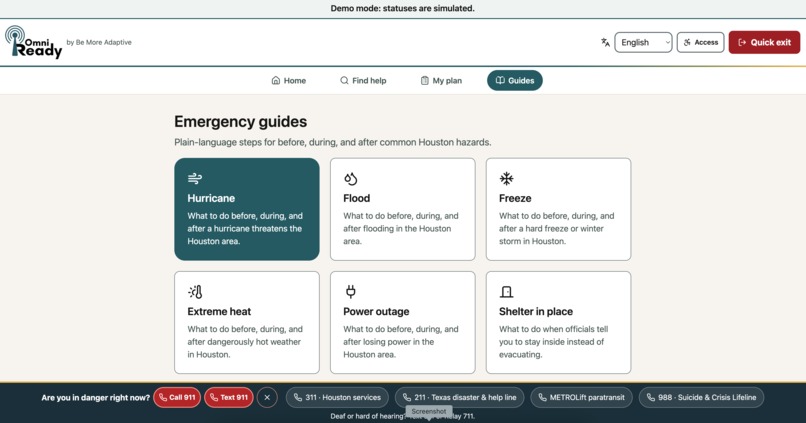Click the water droplets icon on Flood card
The height and width of the screenshot is (423, 806).
tap(351, 178)
